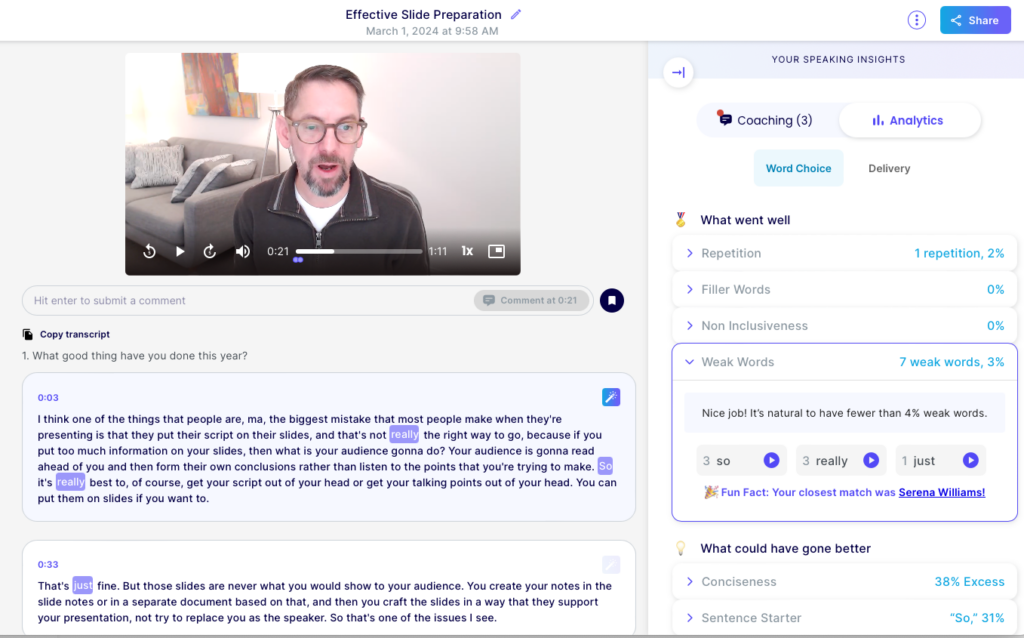This screenshot has width=1024, height=638.
Task: Change playback speed 1x
Action: click(x=467, y=251)
